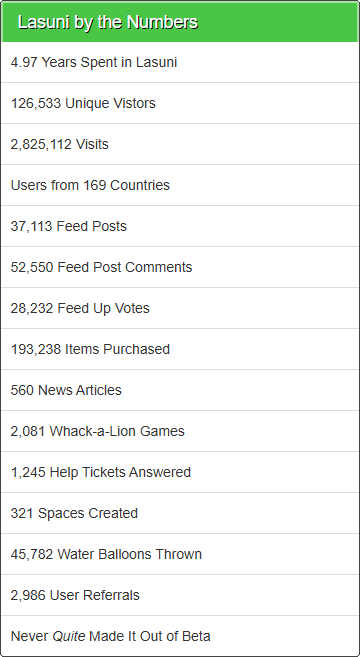Click the 52,550 Feed Post Comments row
Viewport: 360px width, 657px height.
click(x=180, y=267)
